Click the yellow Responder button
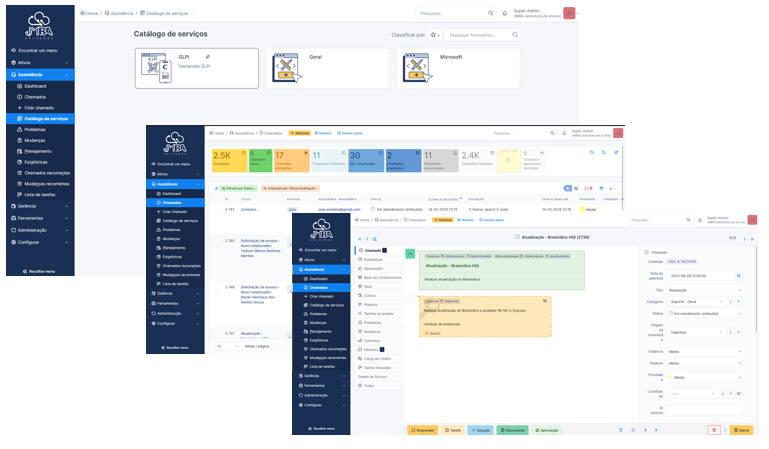 [x=421, y=430]
